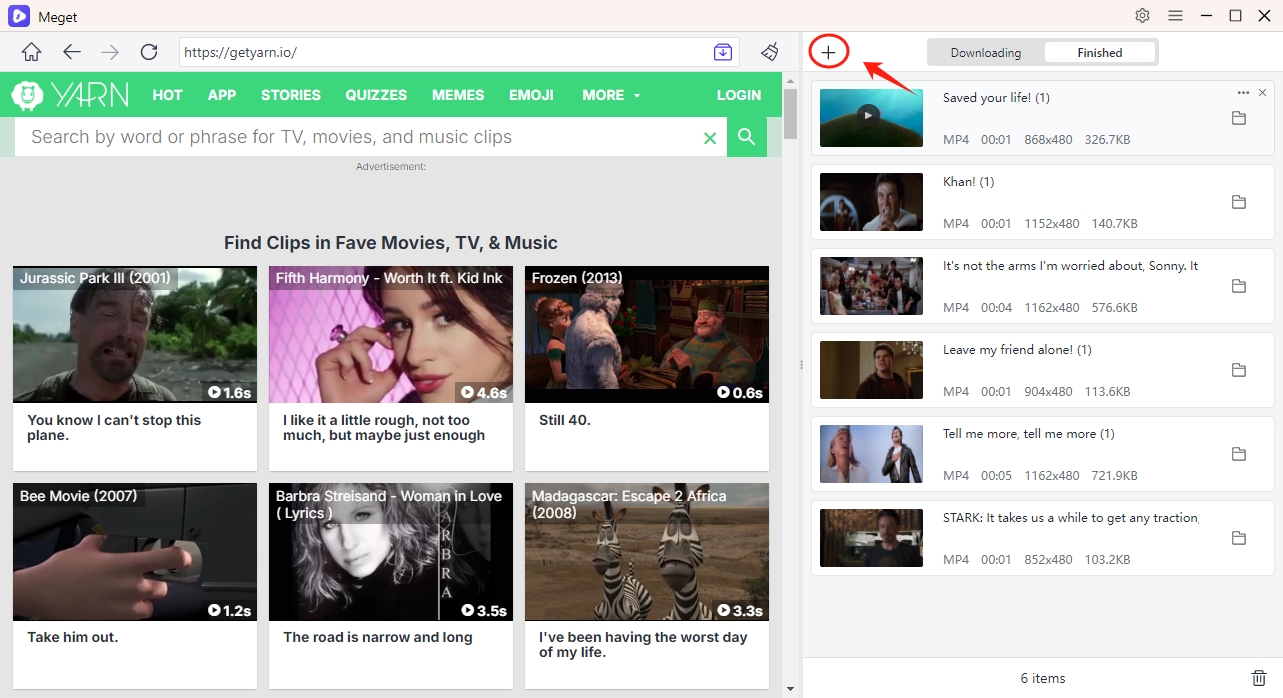Navigate forward in the built-in browser

[110, 52]
